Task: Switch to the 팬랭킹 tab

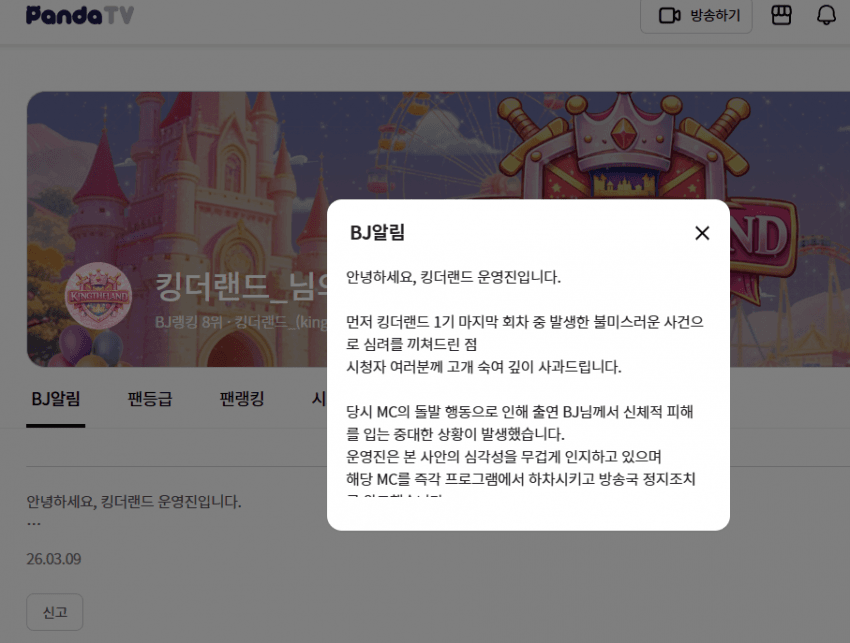Action: (243, 398)
